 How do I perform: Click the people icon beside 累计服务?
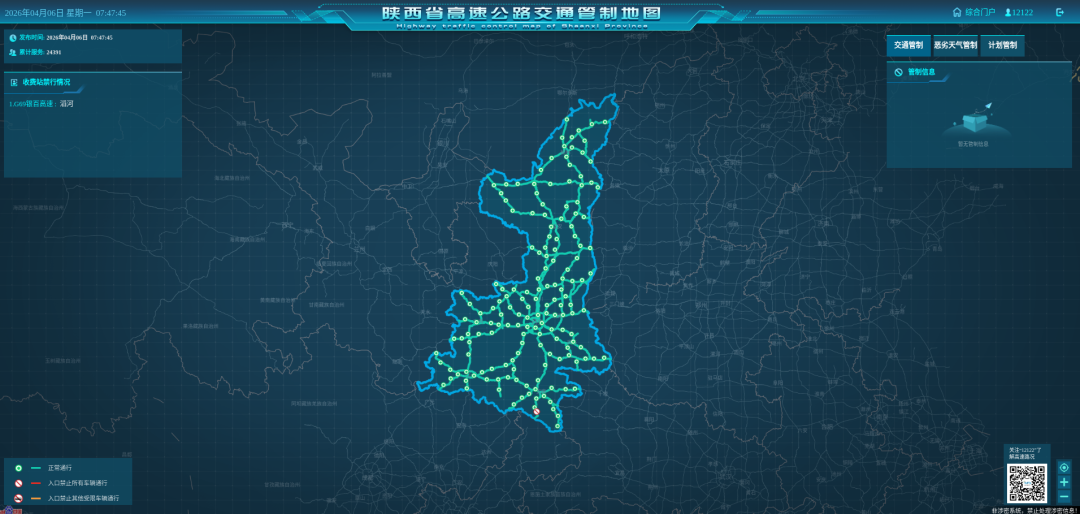[x=12, y=52]
